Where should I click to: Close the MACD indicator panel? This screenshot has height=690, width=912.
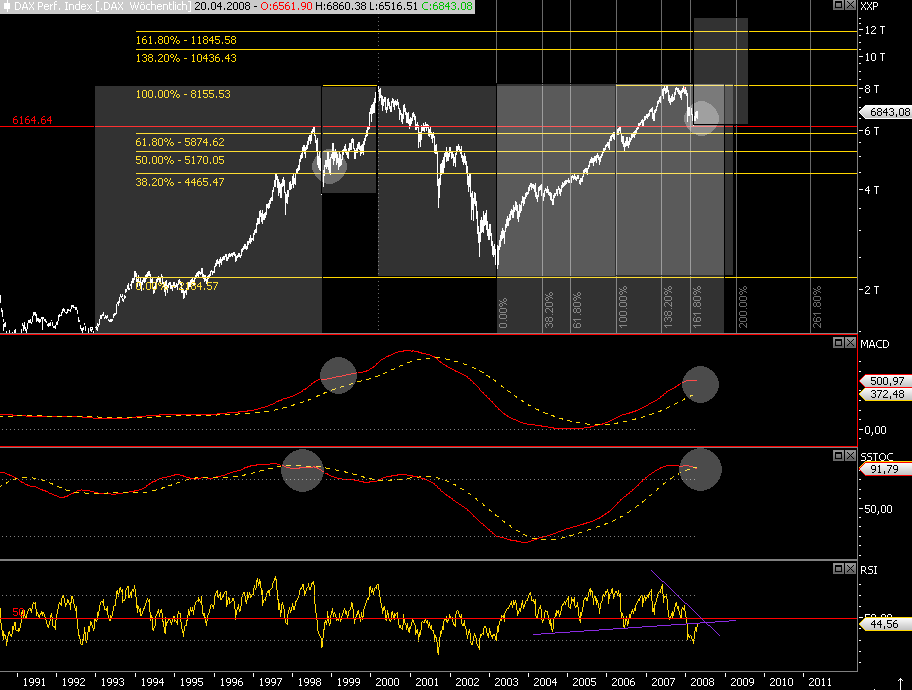point(850,343)
